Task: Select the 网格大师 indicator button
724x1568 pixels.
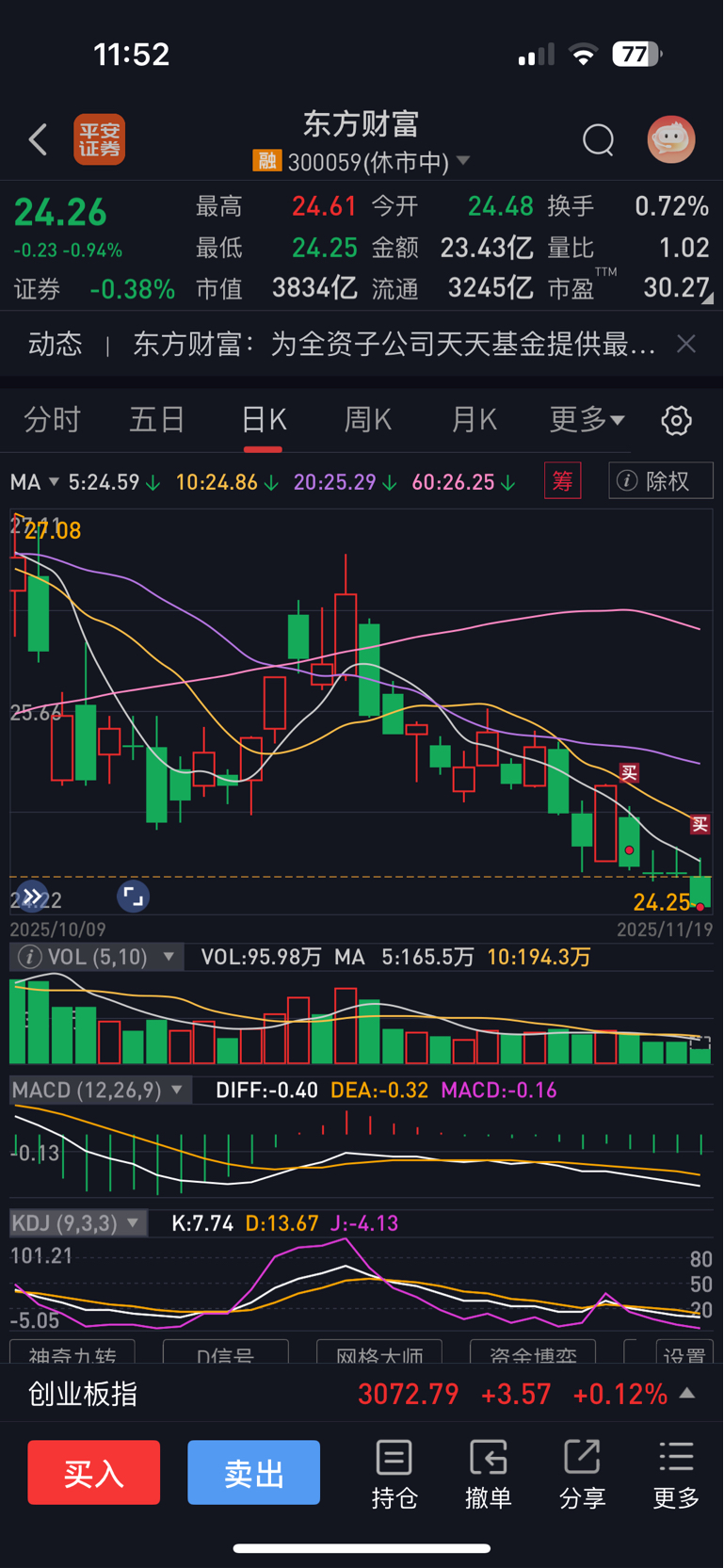Action: point(379,1351)
